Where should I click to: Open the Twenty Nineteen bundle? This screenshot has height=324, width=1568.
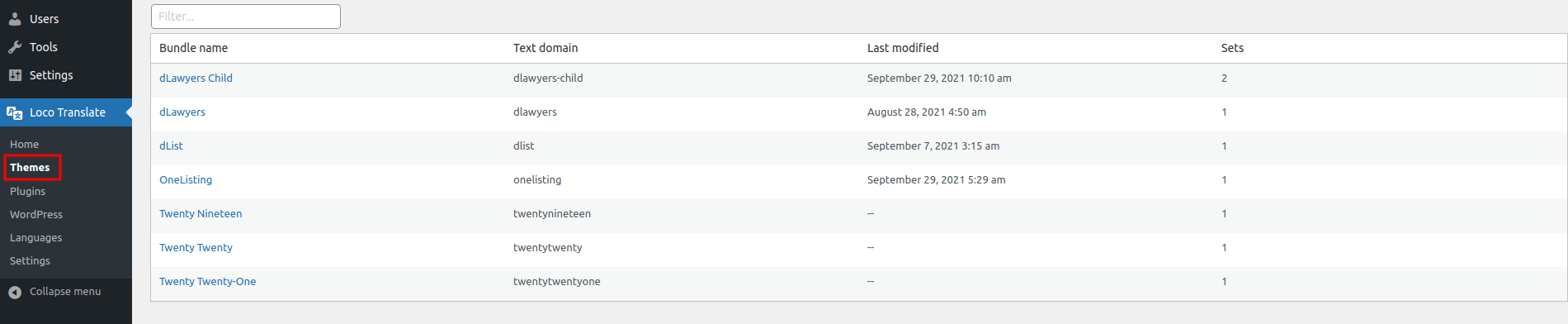tap(201, 213)
